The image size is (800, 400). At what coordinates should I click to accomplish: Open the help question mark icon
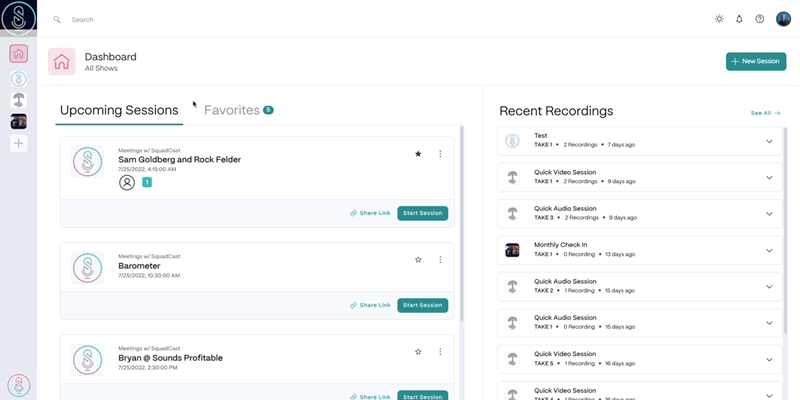coord(760,19)
